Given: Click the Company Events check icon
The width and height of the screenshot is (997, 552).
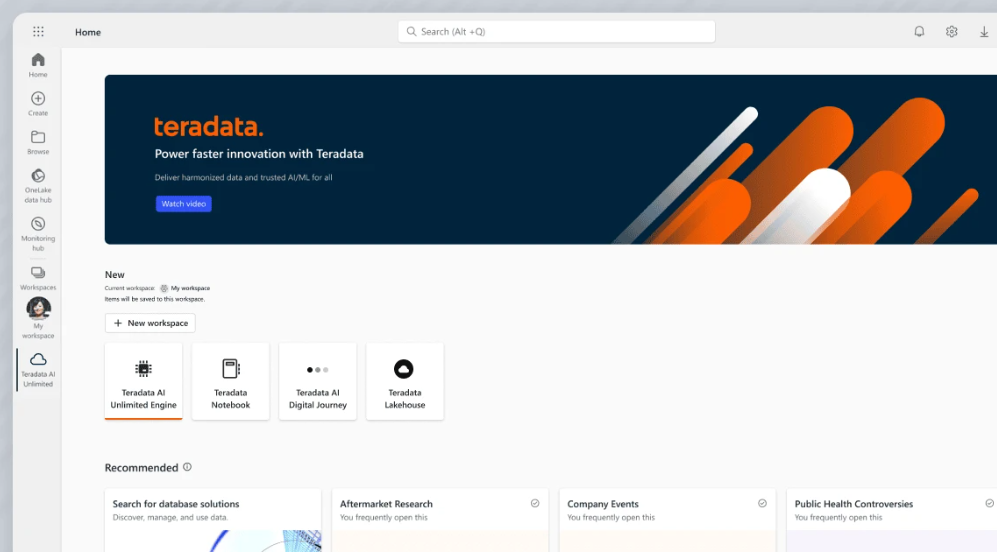Looking at the screenshot, I should click(762, 503).
